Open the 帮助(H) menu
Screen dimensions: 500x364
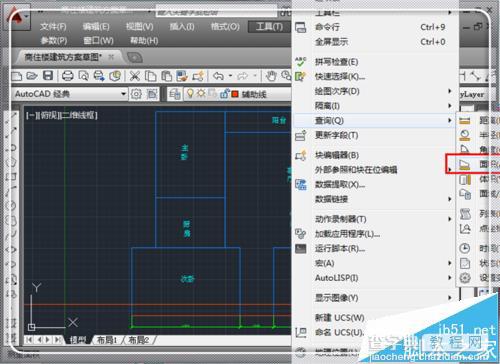coord(144,41)
